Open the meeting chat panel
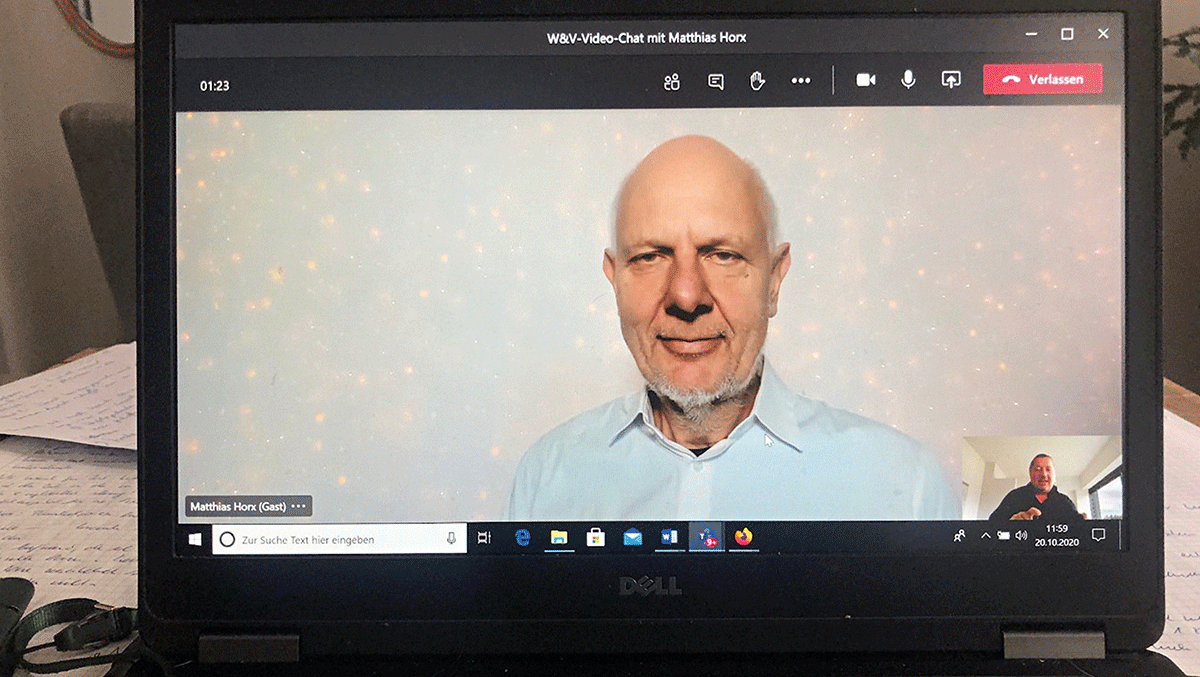The height and width of the screenshot is (677, 1200). click(x=716, y=81)
